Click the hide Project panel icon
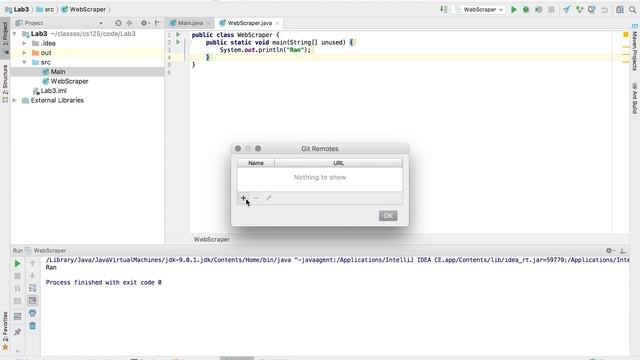This screenshot has height=360, width=640. (158, 23)
